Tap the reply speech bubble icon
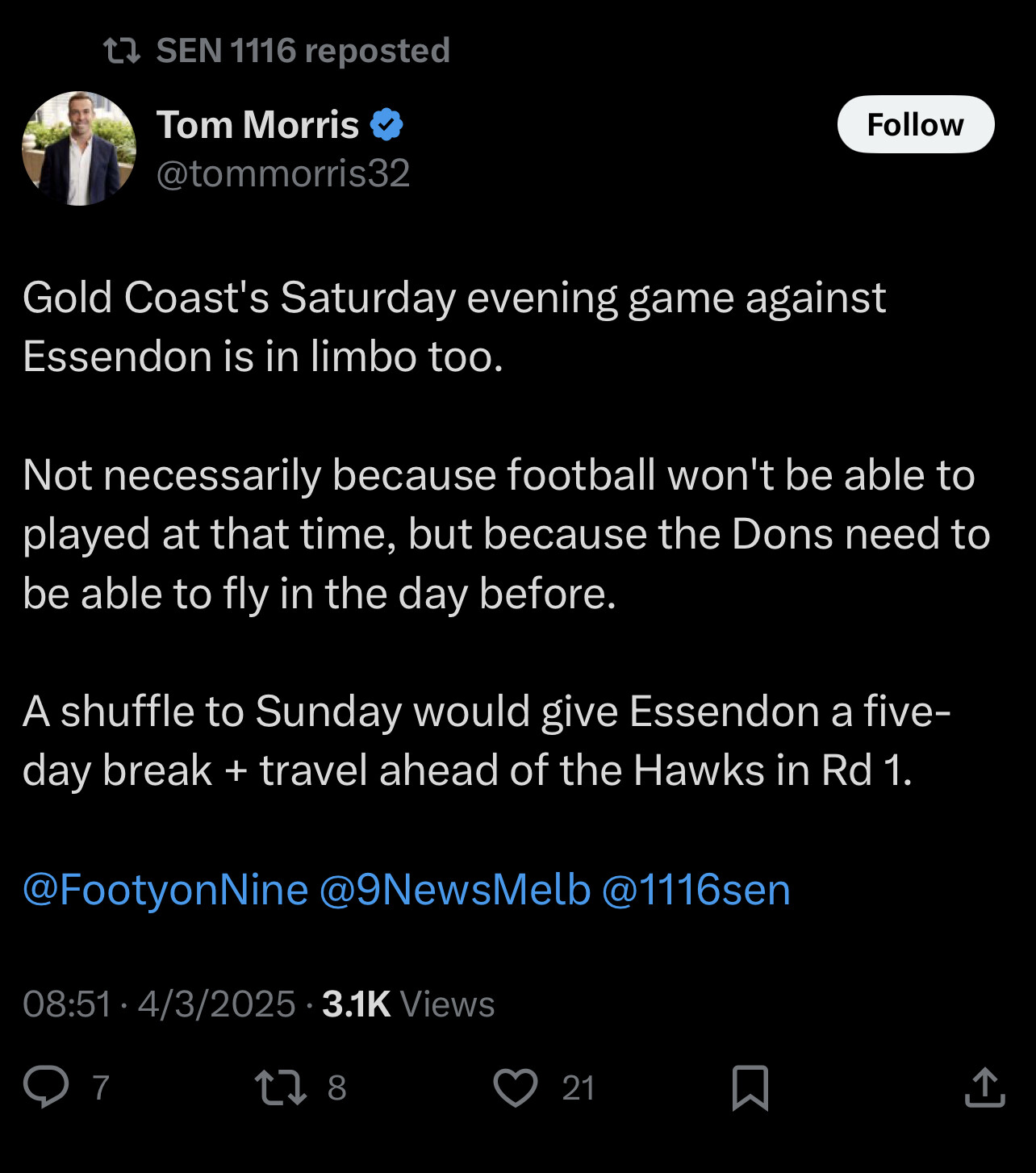The width and height of the screenshot is (1036, 1173). pos(46,1087)
